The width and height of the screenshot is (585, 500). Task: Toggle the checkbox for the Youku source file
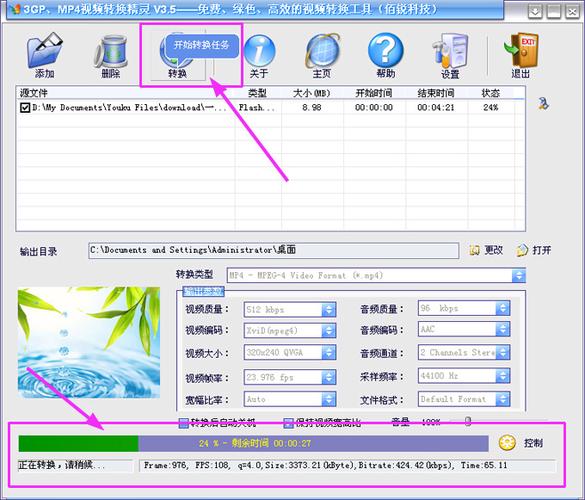click(x=25, y=108)
